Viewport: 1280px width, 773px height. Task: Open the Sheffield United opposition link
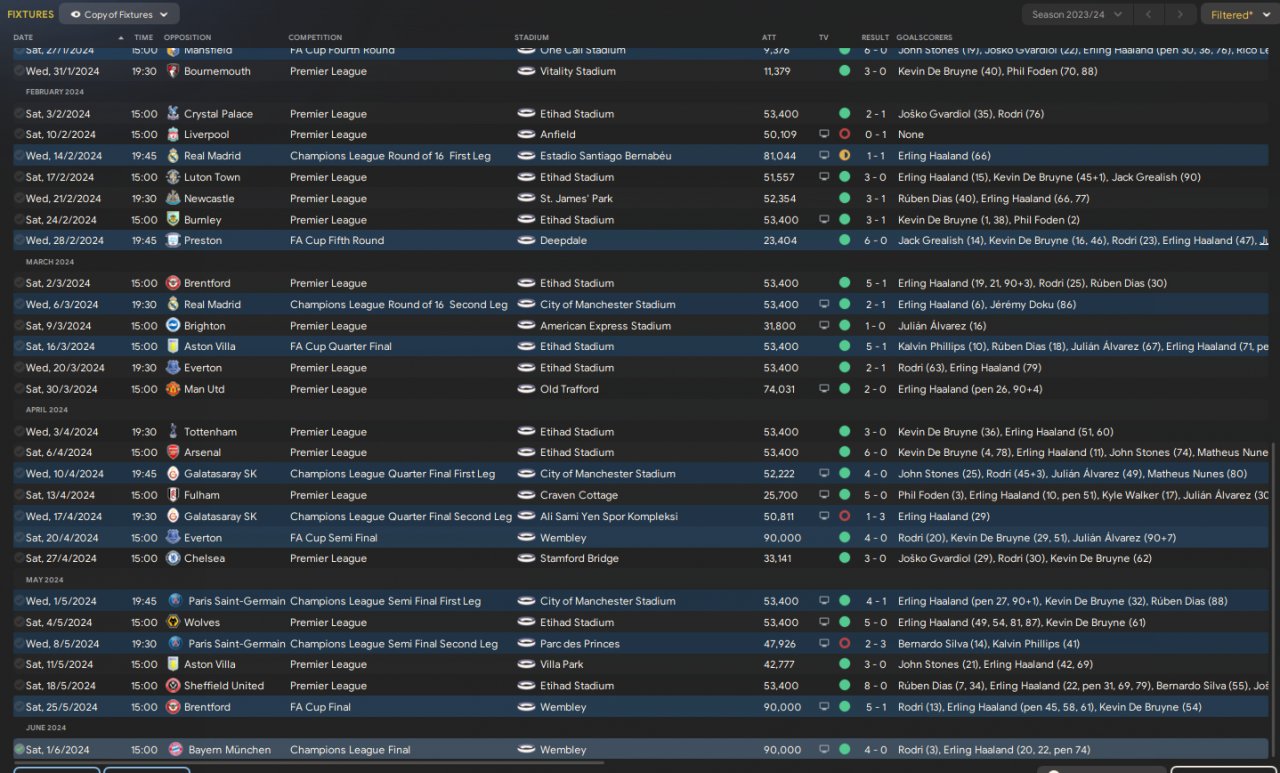(224, 686)
